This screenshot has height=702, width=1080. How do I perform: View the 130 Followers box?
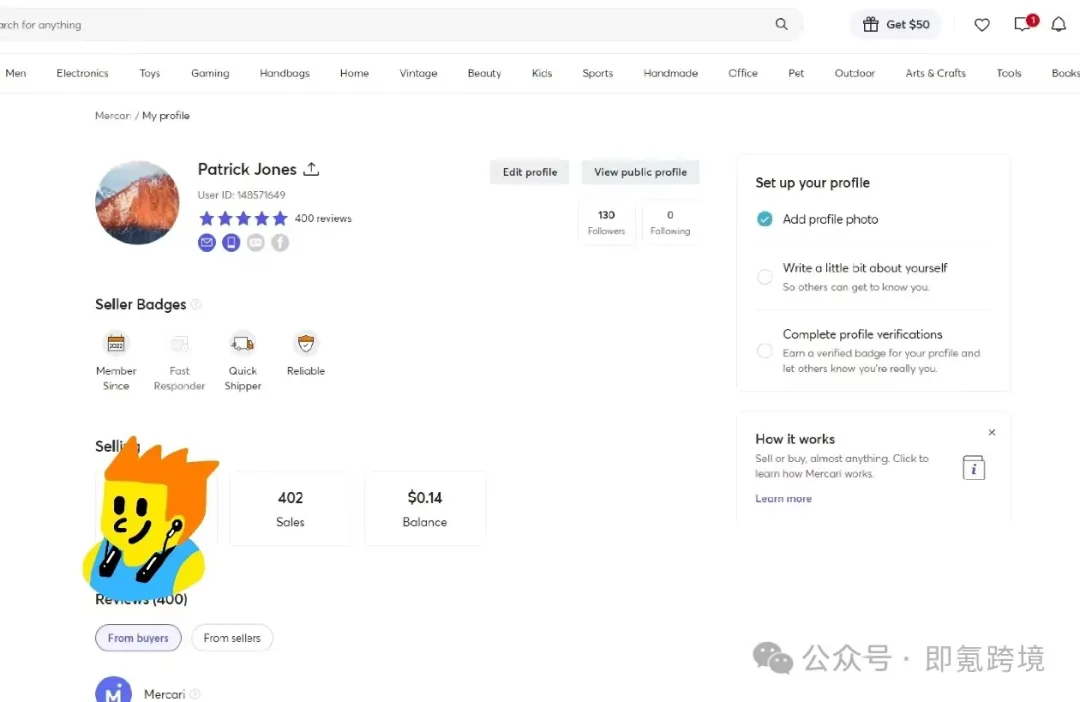(606, 223)
